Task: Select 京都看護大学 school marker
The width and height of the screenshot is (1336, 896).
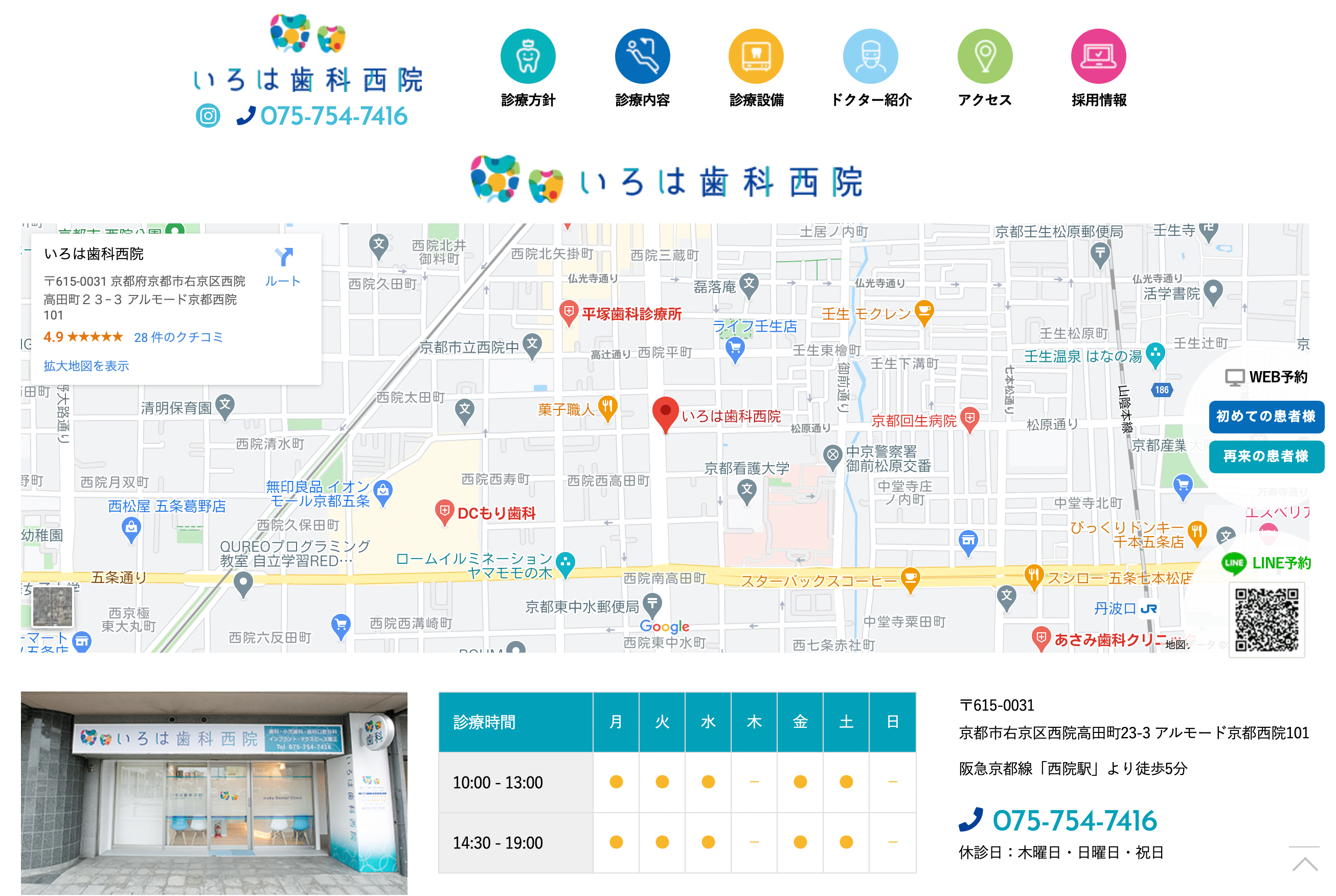Action: pyautogui.click(x=746, y=491)
